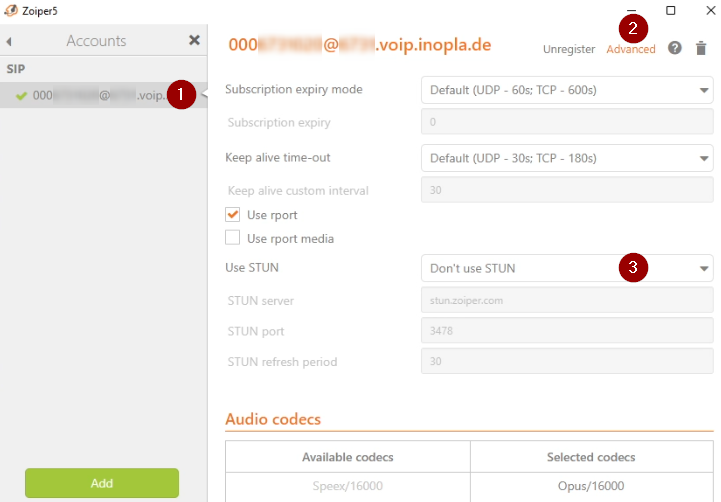Maximize the Zoiper5 window
The image size is (721, 502).
[x=670, y=10]
